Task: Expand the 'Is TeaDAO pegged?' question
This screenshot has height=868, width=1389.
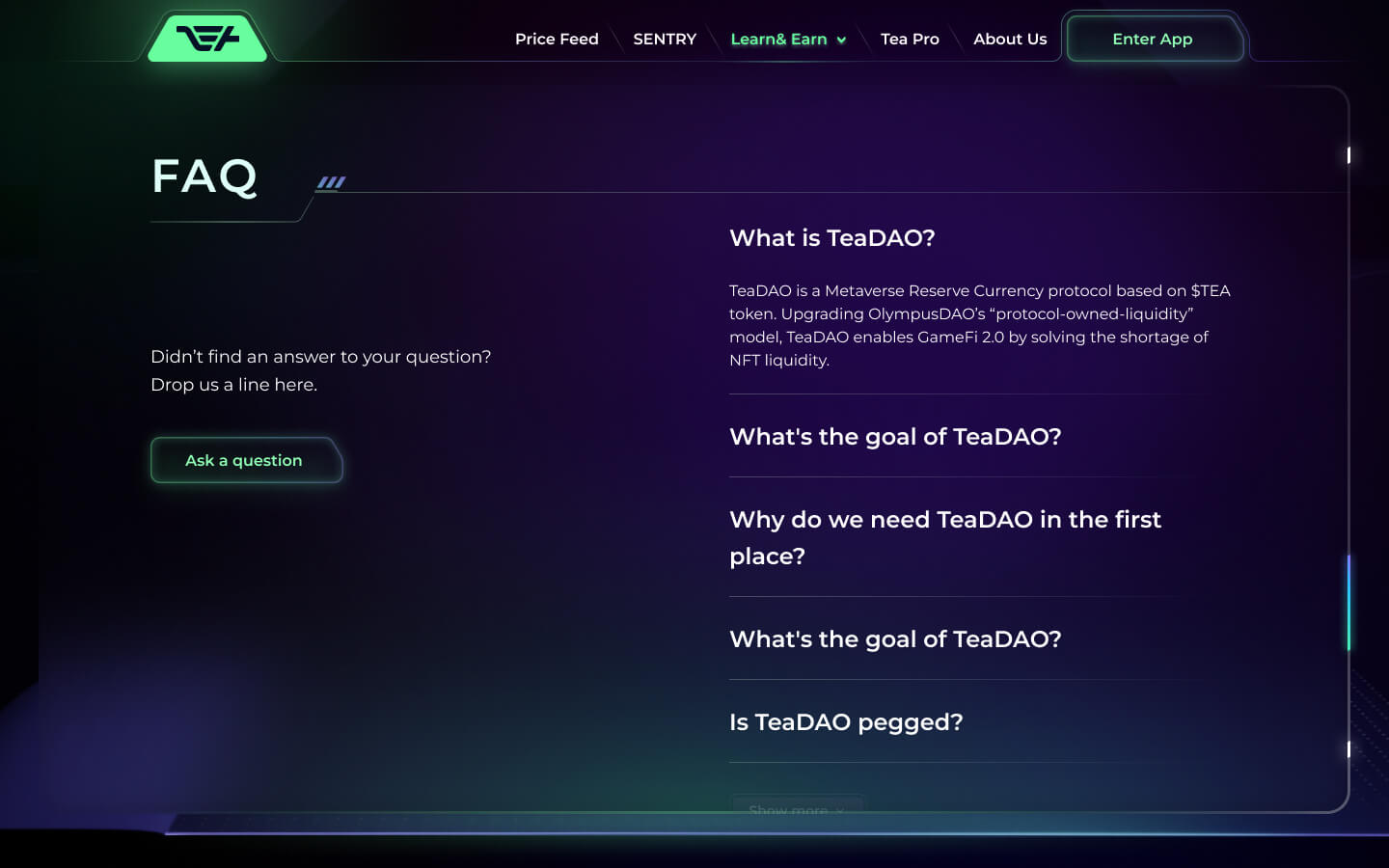Action: tap(846, 722)
